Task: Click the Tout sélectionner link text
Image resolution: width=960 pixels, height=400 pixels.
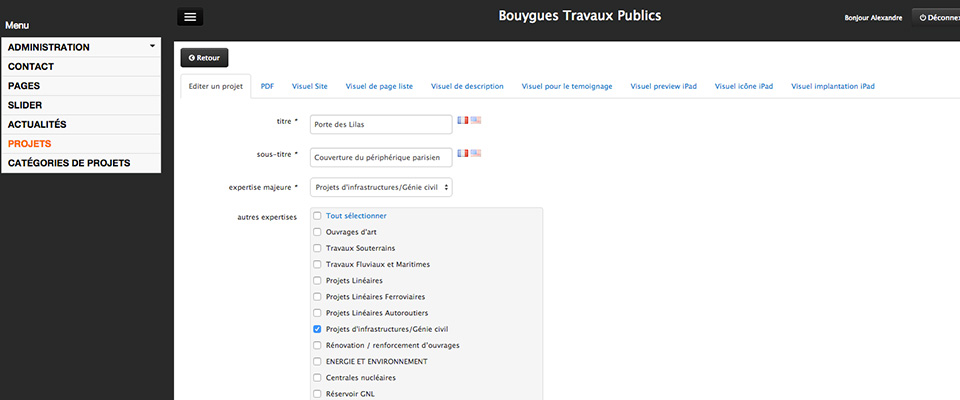Action: tap(356, 216)
